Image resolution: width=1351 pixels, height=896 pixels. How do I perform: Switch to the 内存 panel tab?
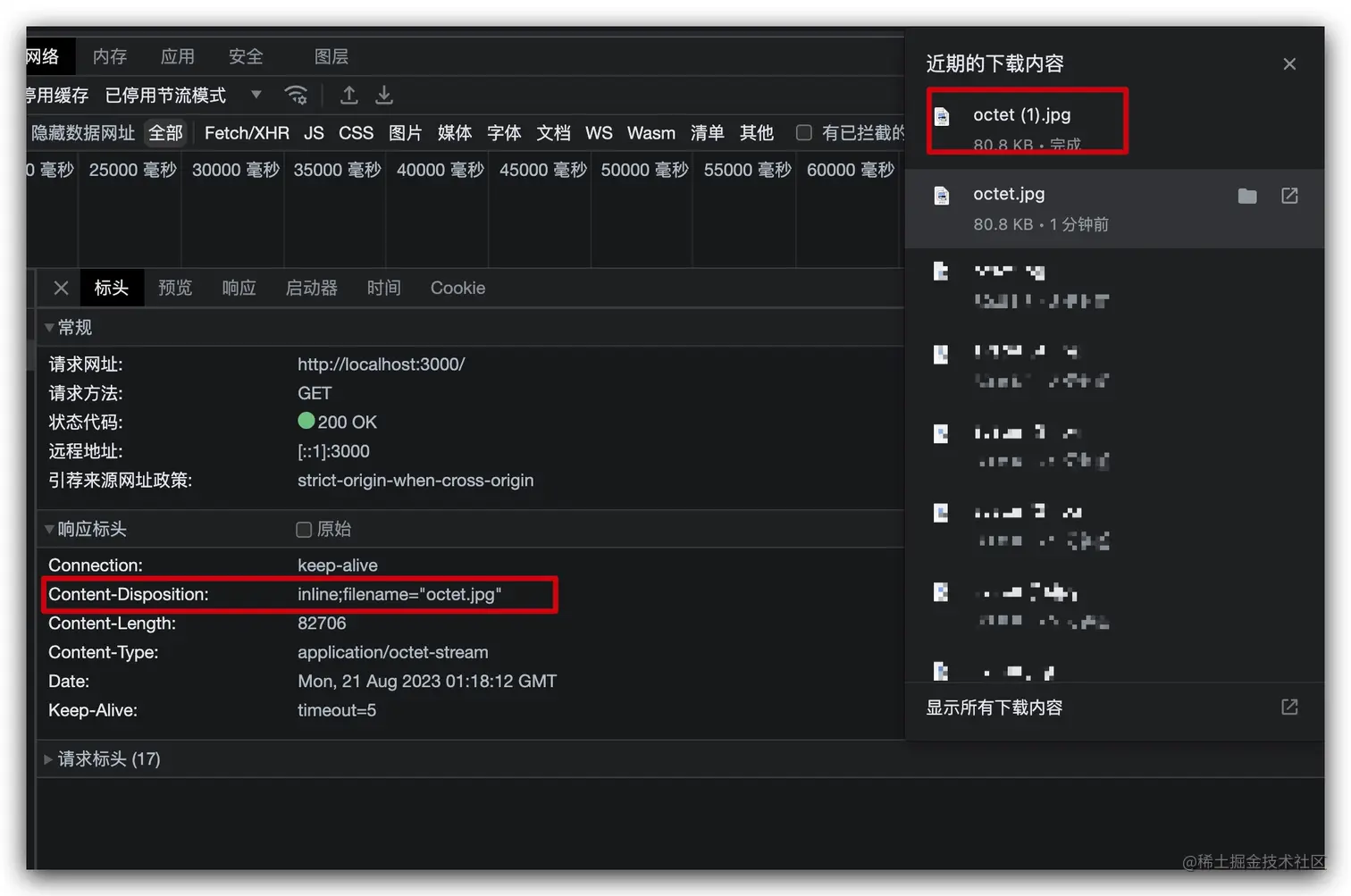coord(109,55)
